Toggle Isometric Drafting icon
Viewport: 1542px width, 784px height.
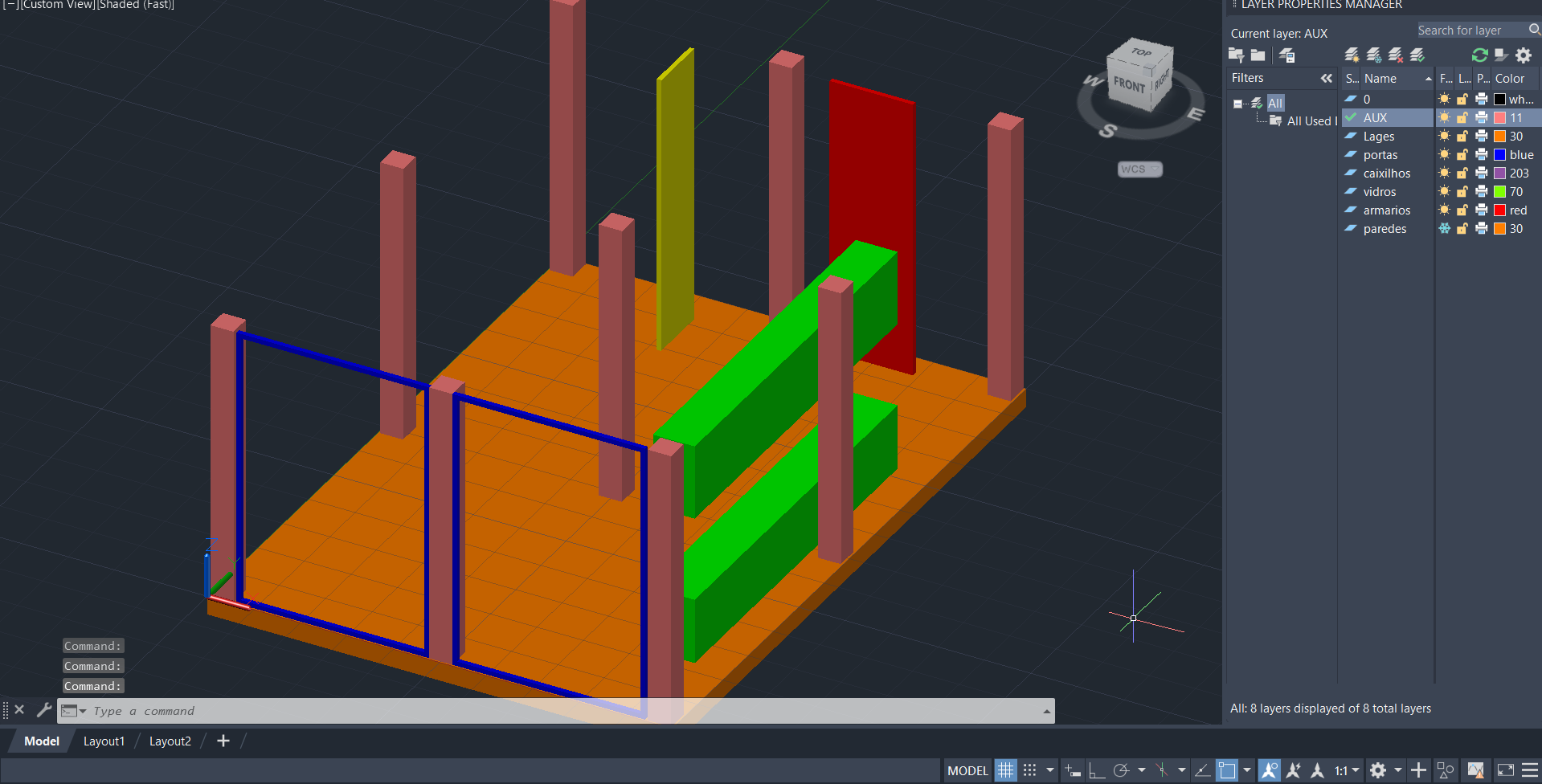(x=1162, y=770)
